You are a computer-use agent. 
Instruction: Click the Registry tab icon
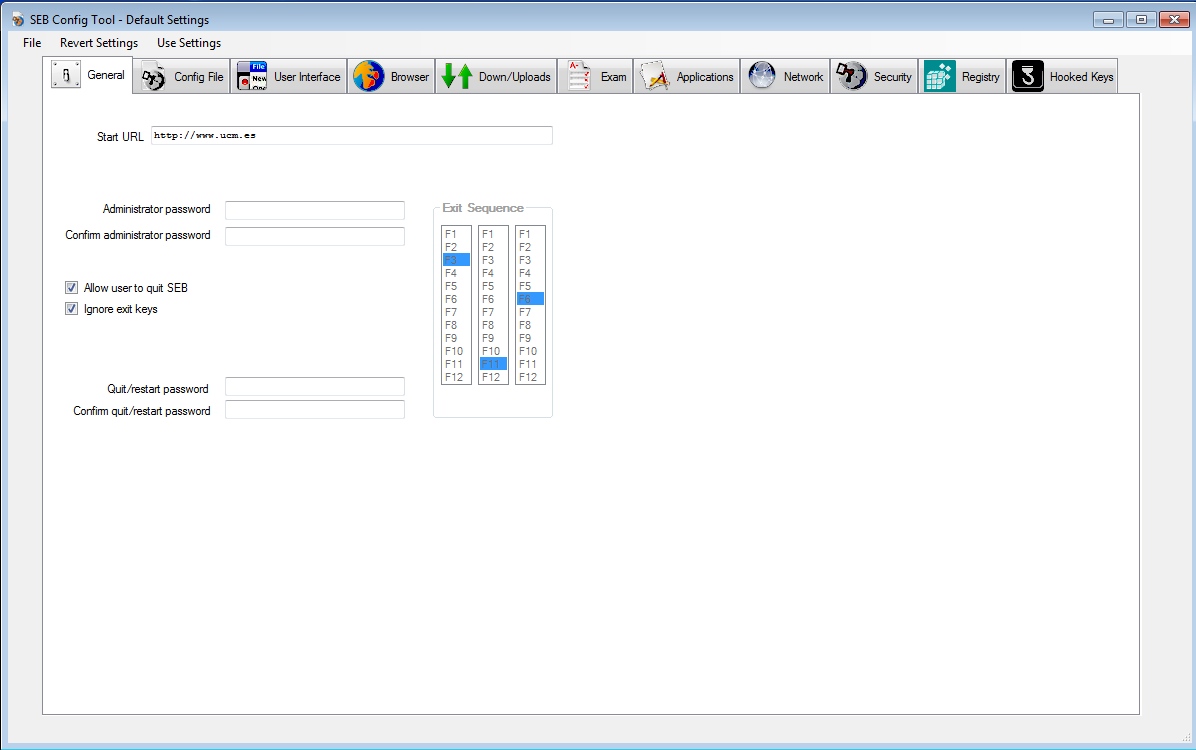(939, 77)
